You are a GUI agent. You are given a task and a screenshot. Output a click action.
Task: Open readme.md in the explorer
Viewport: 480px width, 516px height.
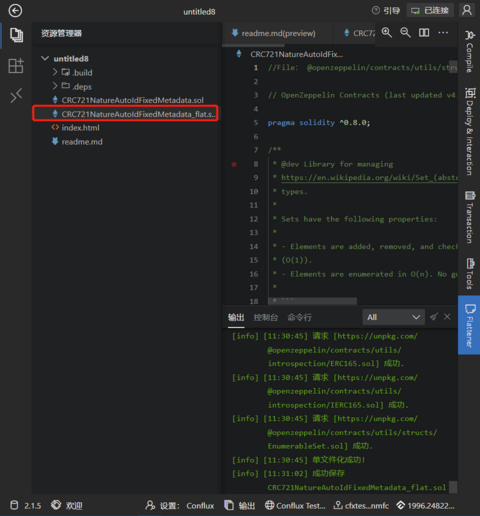point(77,142)
